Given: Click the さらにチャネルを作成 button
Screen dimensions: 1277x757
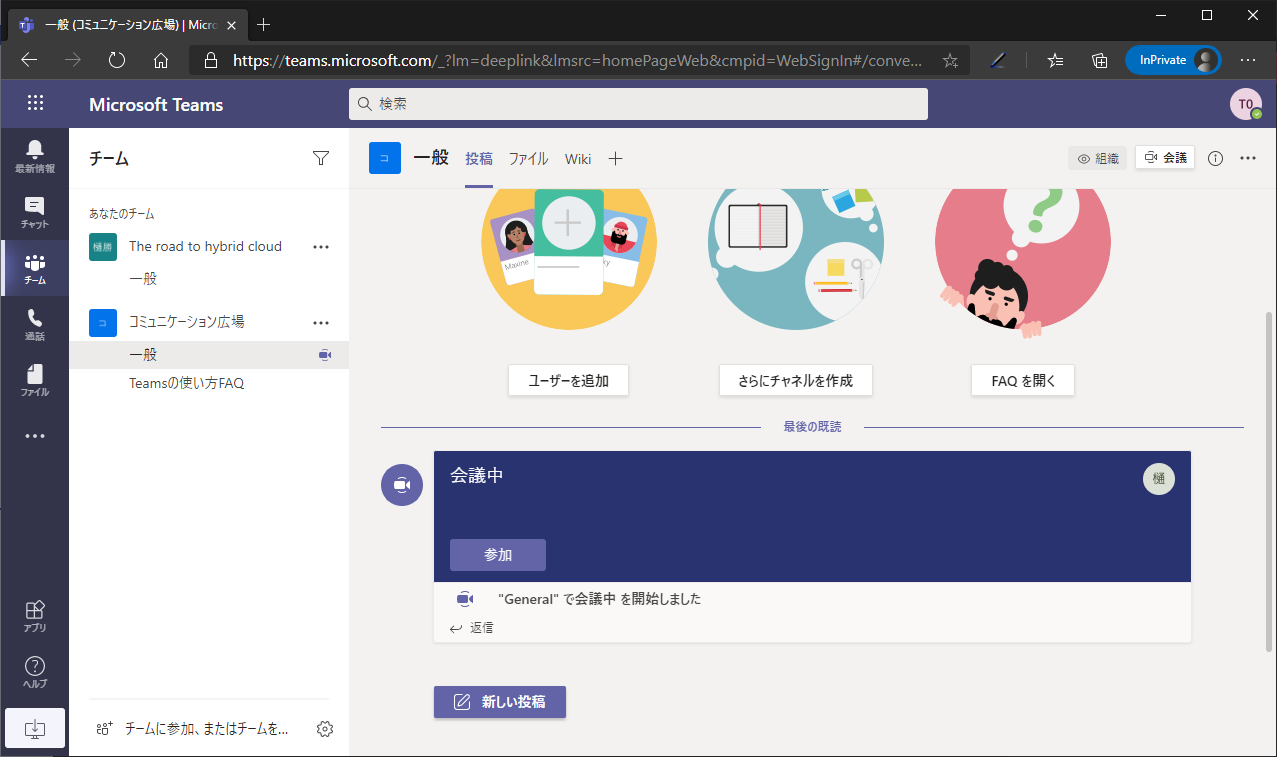Looking at the screenshot, I should 796,380.
